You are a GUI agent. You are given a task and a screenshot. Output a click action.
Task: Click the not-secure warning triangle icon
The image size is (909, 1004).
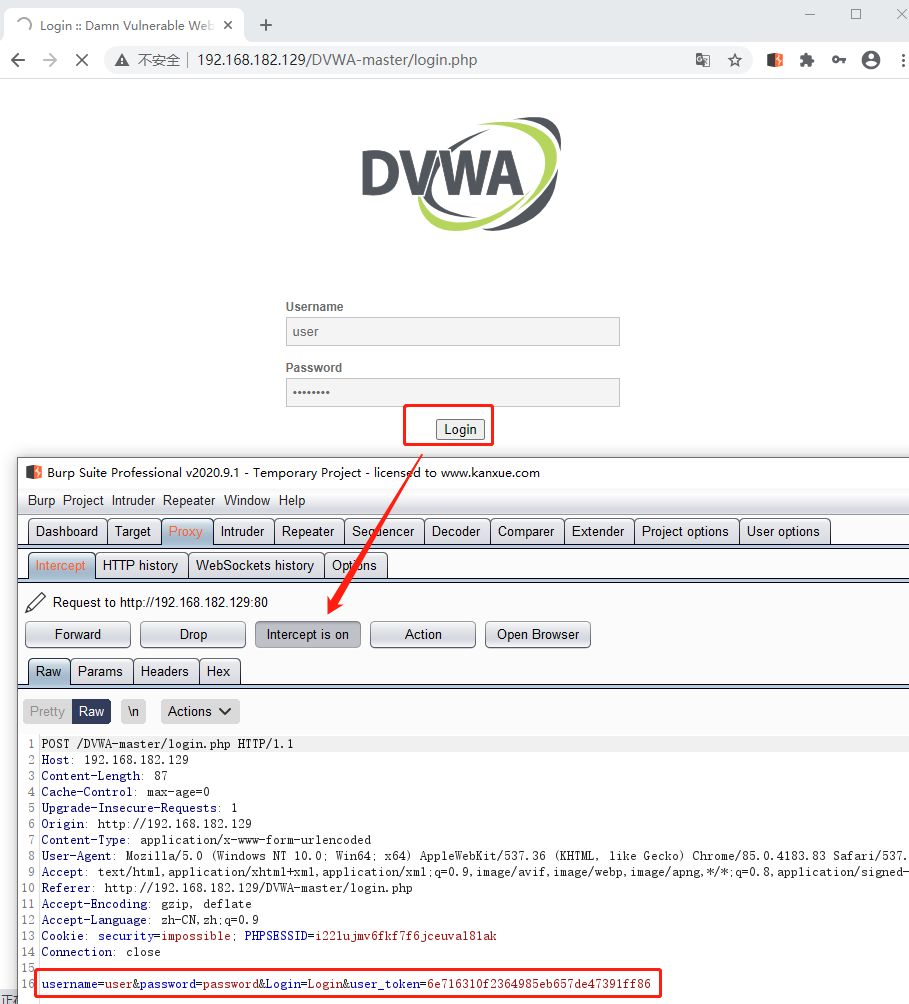coord(122,60)
